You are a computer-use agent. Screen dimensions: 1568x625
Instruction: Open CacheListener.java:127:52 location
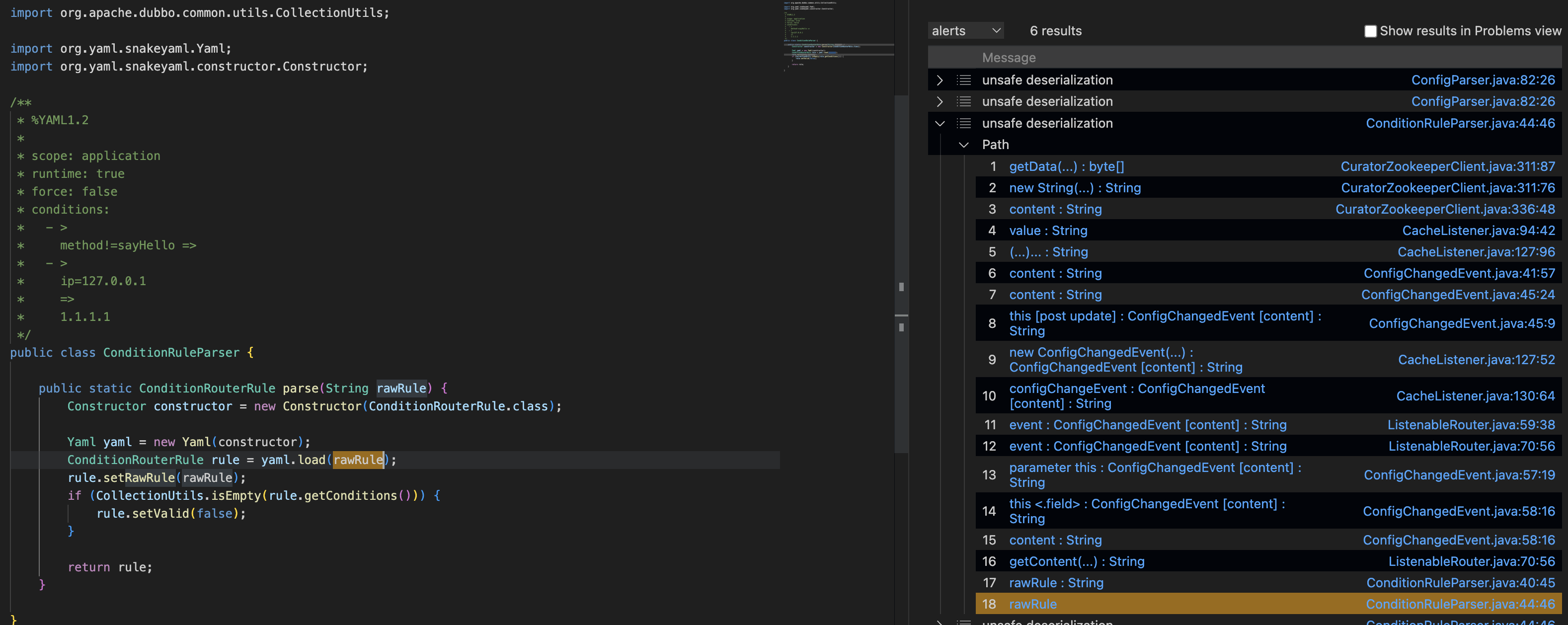[x=1476, y=360]
